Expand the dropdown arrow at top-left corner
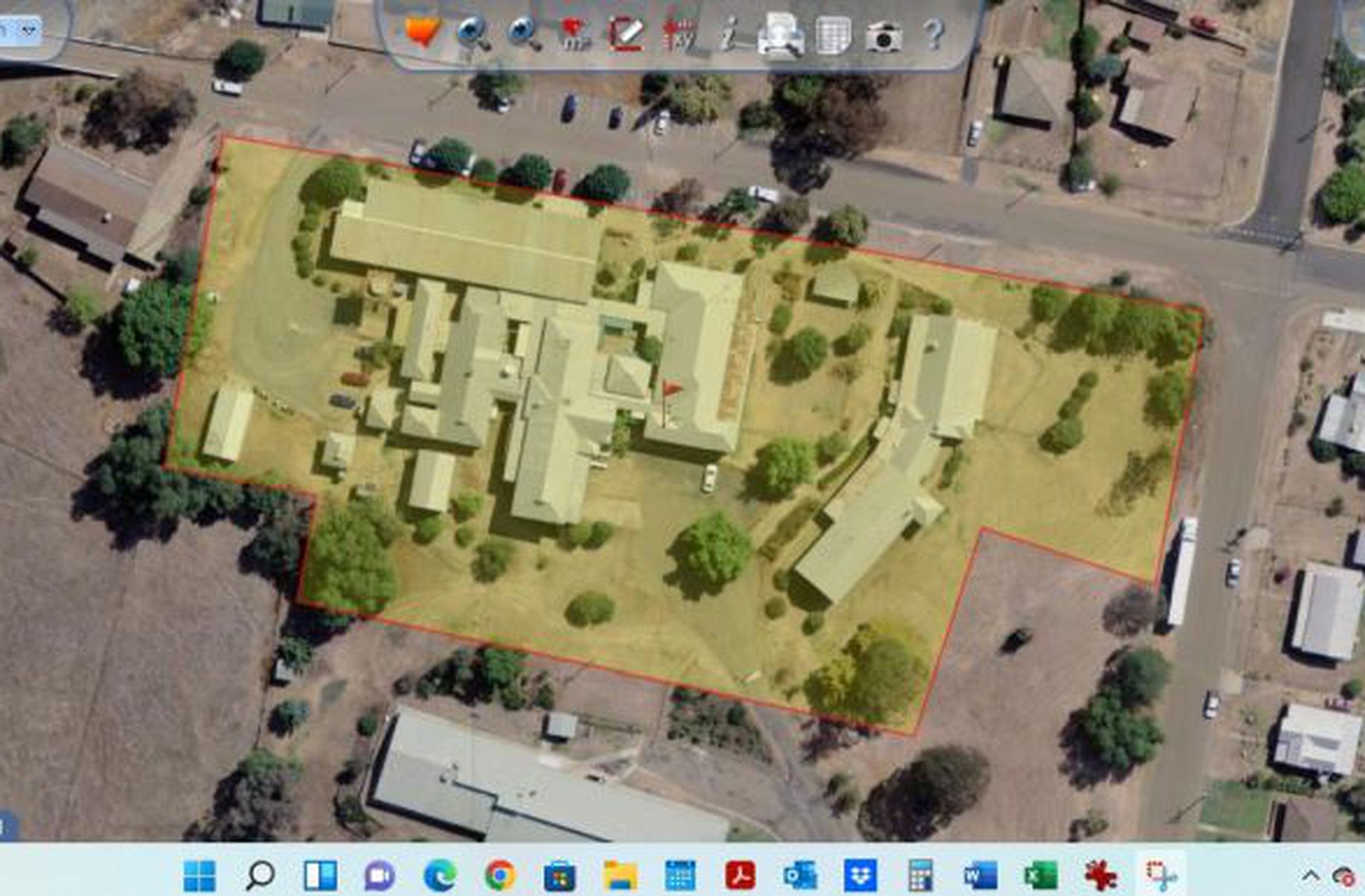 click(x=29, y=30)
